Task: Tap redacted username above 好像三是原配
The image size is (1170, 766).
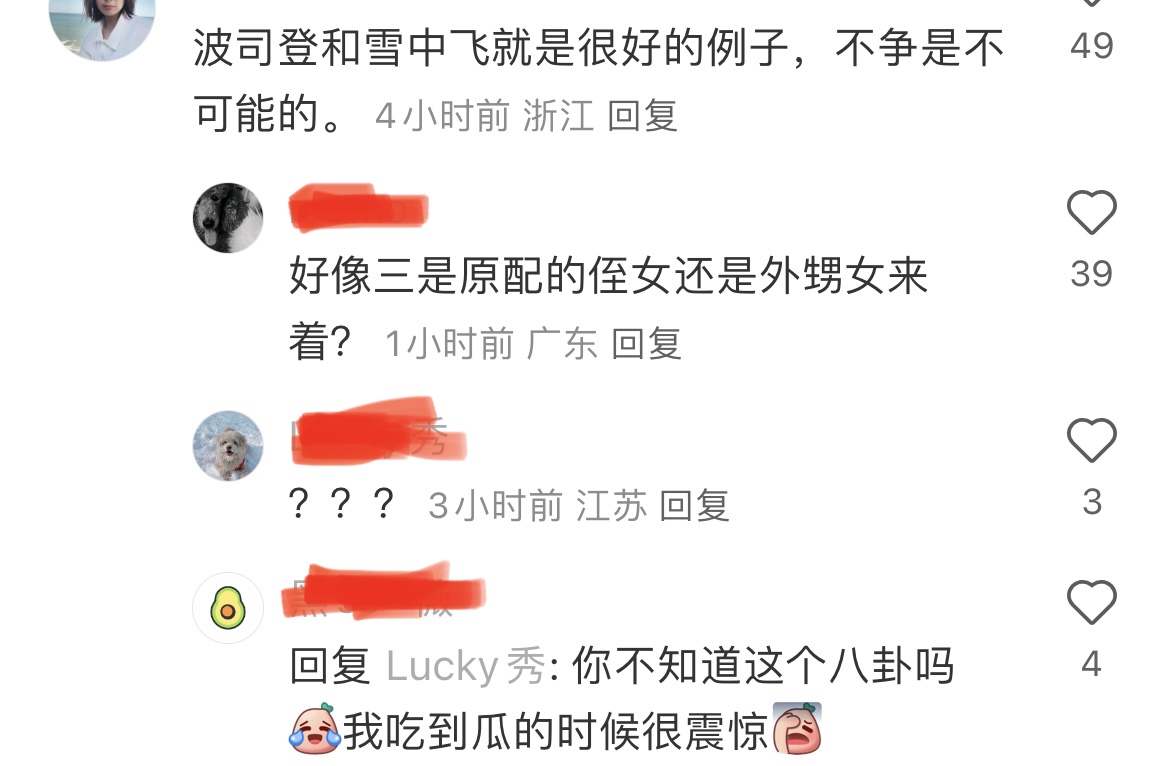Action: [x=358, y=207]
